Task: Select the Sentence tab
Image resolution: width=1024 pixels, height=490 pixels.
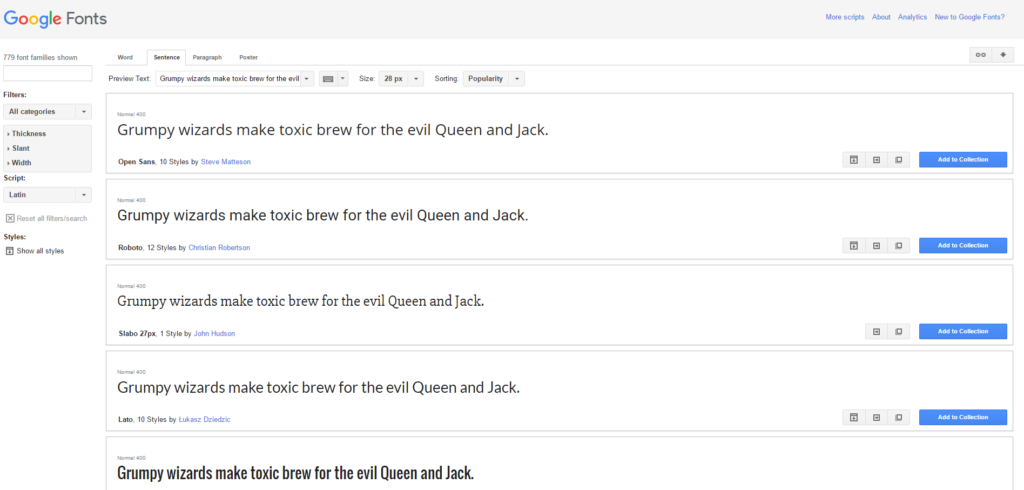Action: pos(167,57)
